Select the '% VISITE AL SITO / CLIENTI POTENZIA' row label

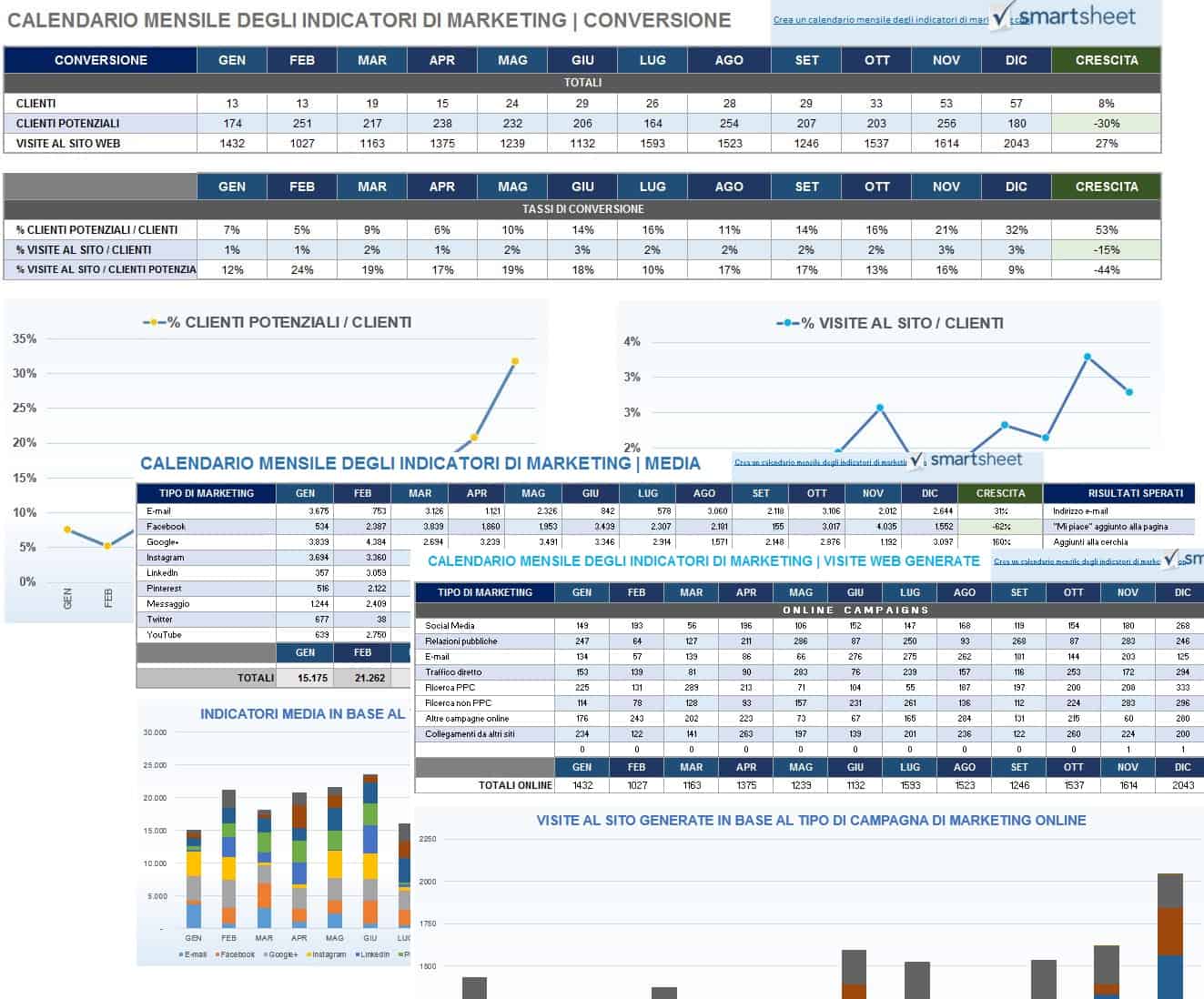tap(100, 269)
